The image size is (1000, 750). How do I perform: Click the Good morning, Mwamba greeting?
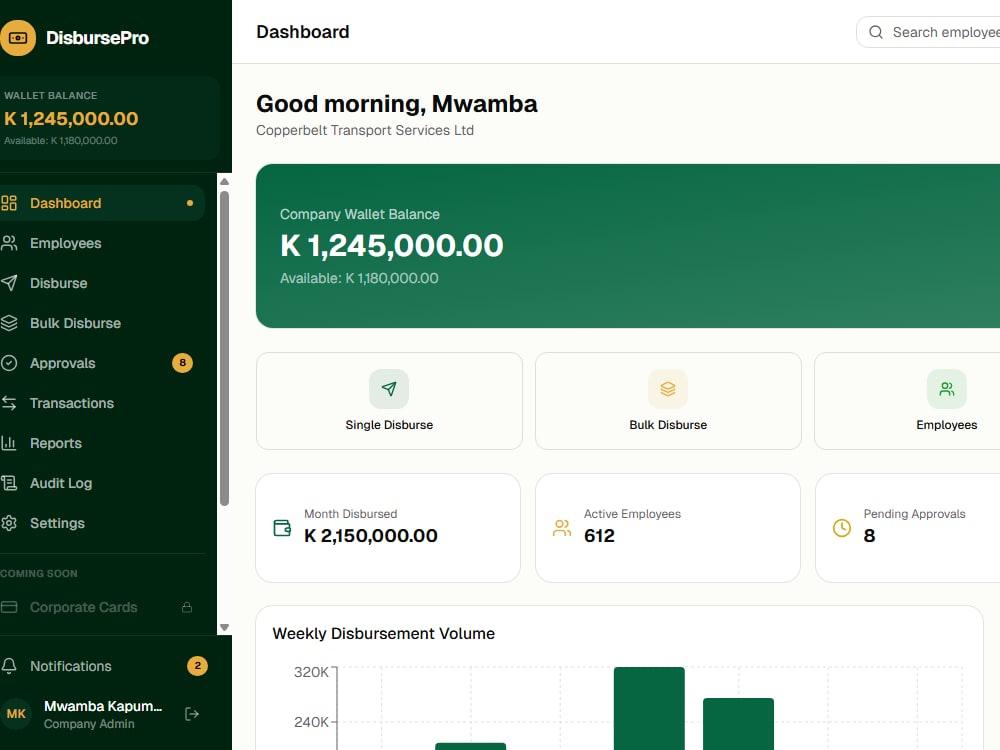click(397, 103)
